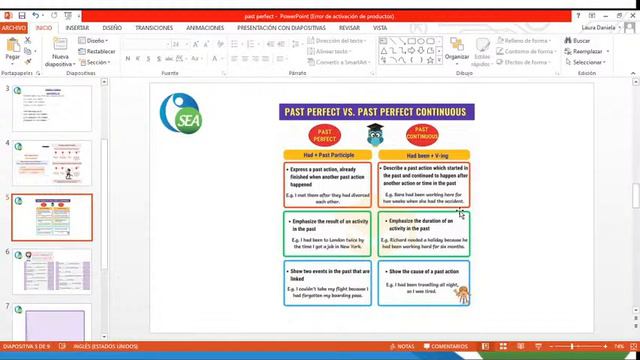The image size is (640, 360).
Task: Toggle the NOTAS pane
Action: (402, 346)
